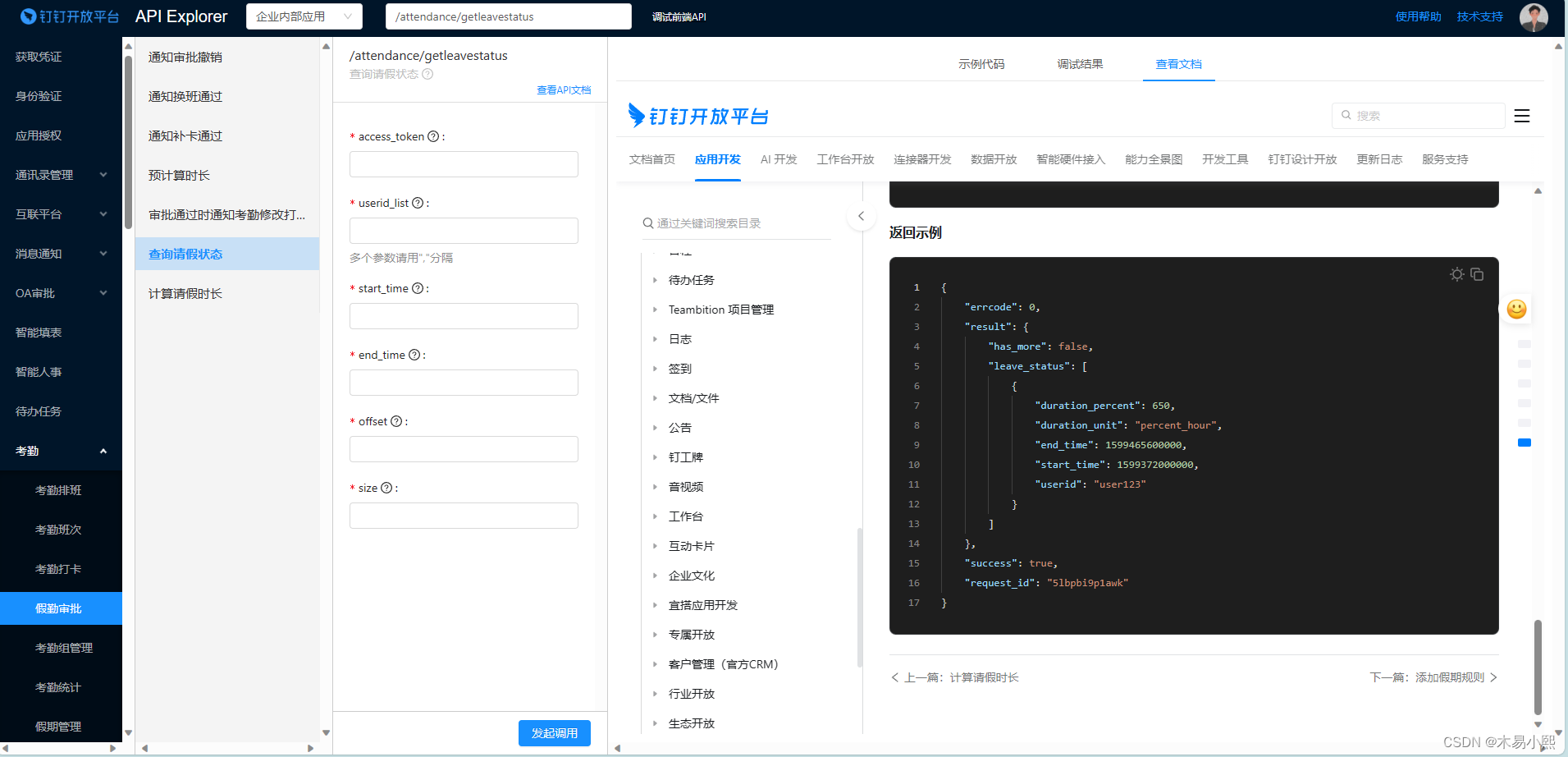
Task: Click the left sidebar vertical scrollbar thumb
Action: 128,142
